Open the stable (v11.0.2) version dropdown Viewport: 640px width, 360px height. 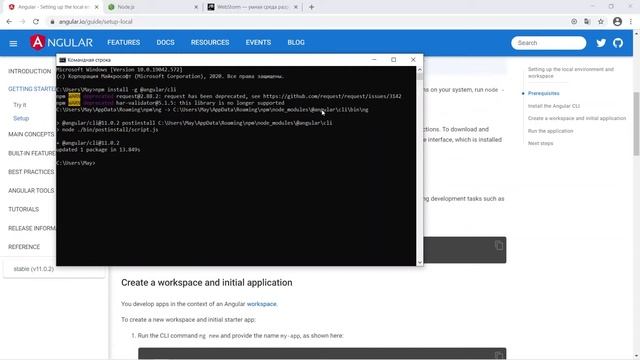coord(54,269)
